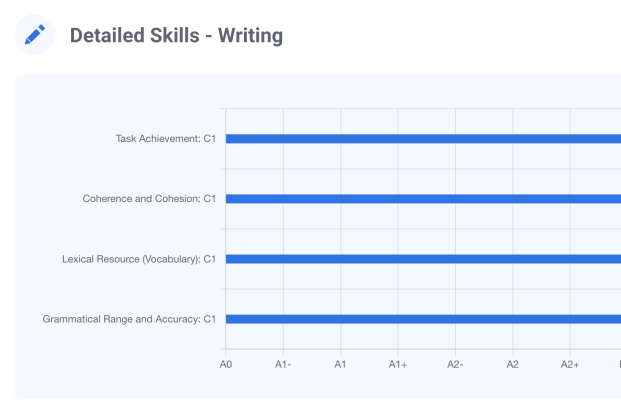The height and width of the screenshot is (414, 621).
Task: Select the Coherence and Cohesion: C1 label
Action: pos(149,199)
